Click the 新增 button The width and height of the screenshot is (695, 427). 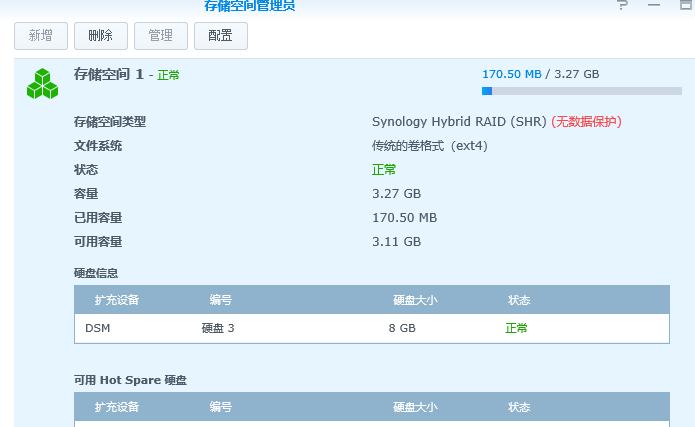tap(41, 36)
